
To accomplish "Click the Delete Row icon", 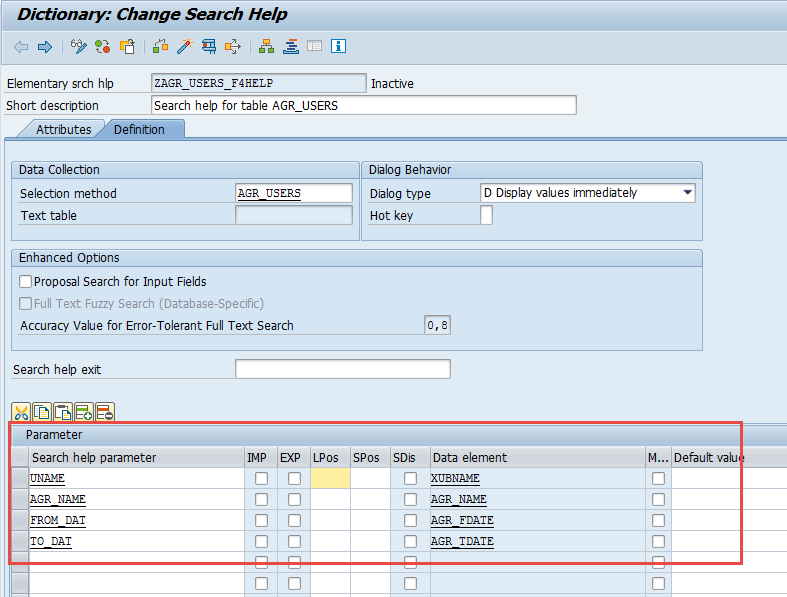I will pyautogui.click(x=105, y=413).
